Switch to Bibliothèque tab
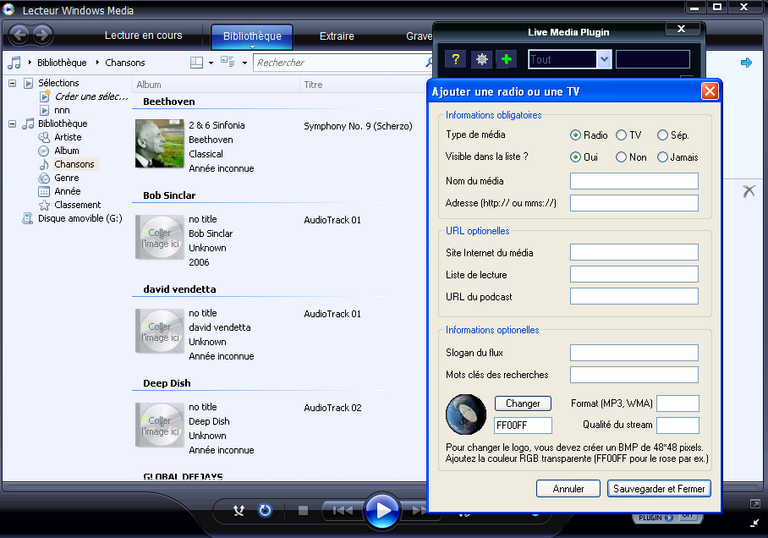768x538 pixels. [x=252, y=36]
